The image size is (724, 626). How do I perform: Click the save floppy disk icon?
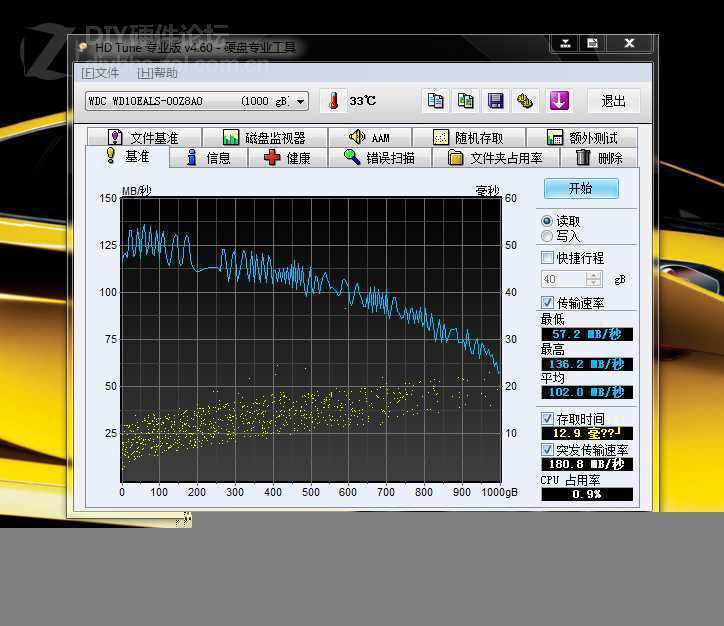[495, 101]
